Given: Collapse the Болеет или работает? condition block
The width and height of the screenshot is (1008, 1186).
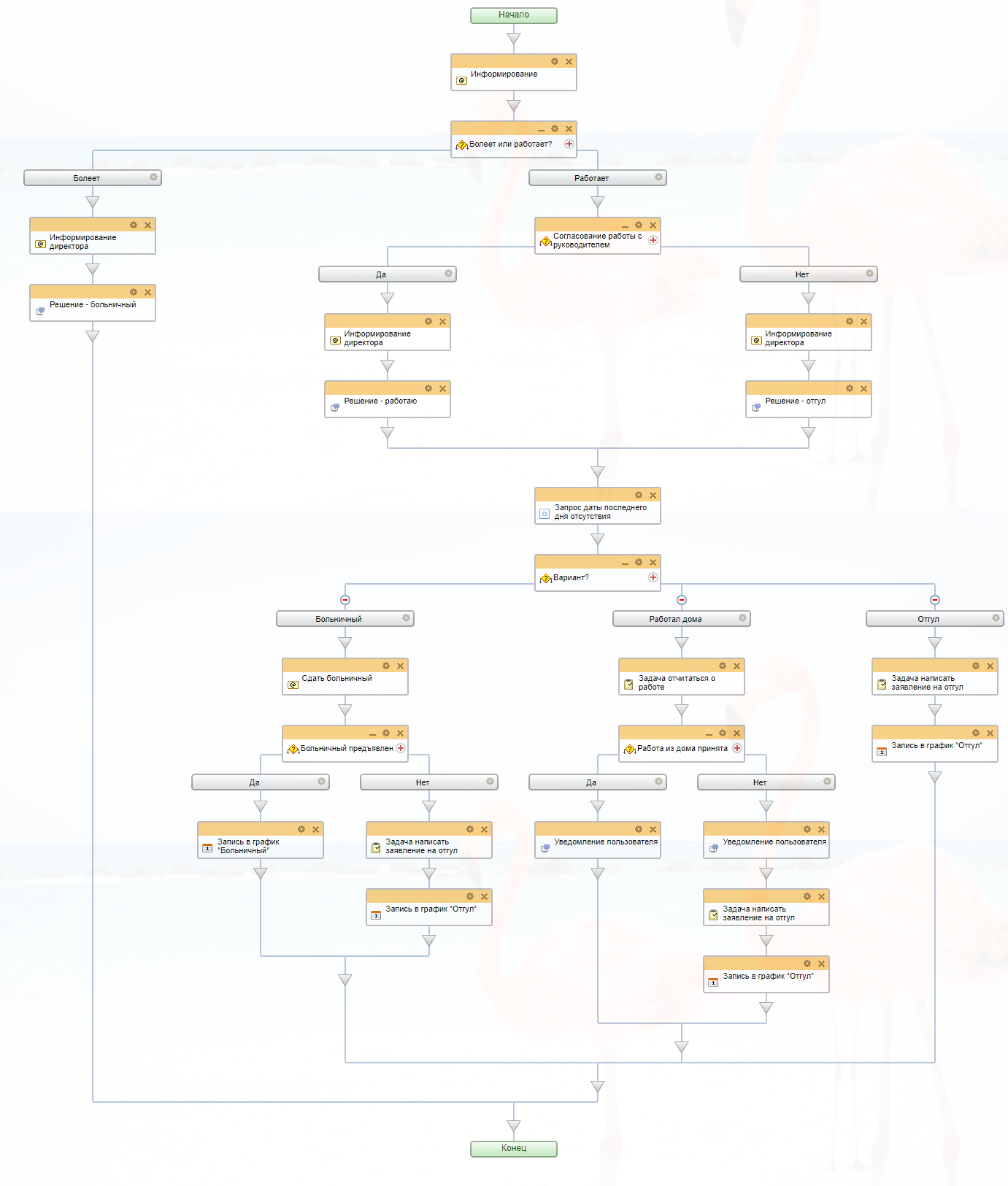Looking at the screenshot, I should tap(541, 130).
